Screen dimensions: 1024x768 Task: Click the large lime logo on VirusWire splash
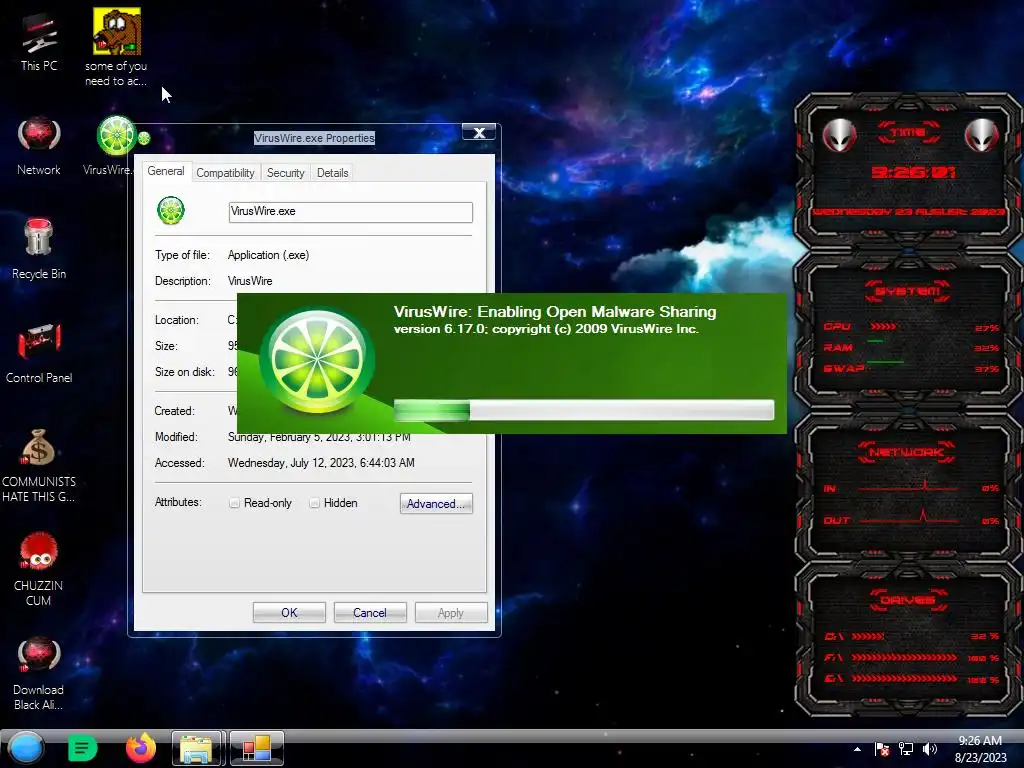pyautogui.click(x=317, y=361)
